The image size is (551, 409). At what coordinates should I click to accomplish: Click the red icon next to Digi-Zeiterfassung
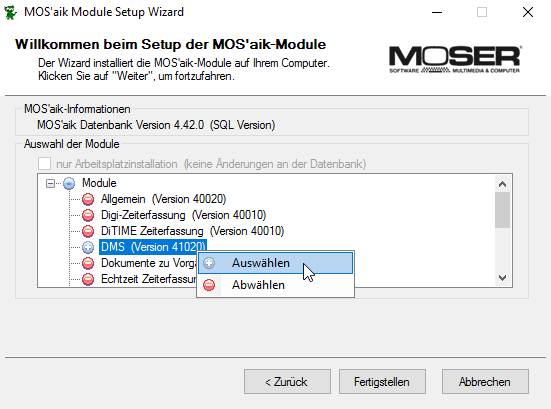[x=88, y=215]
